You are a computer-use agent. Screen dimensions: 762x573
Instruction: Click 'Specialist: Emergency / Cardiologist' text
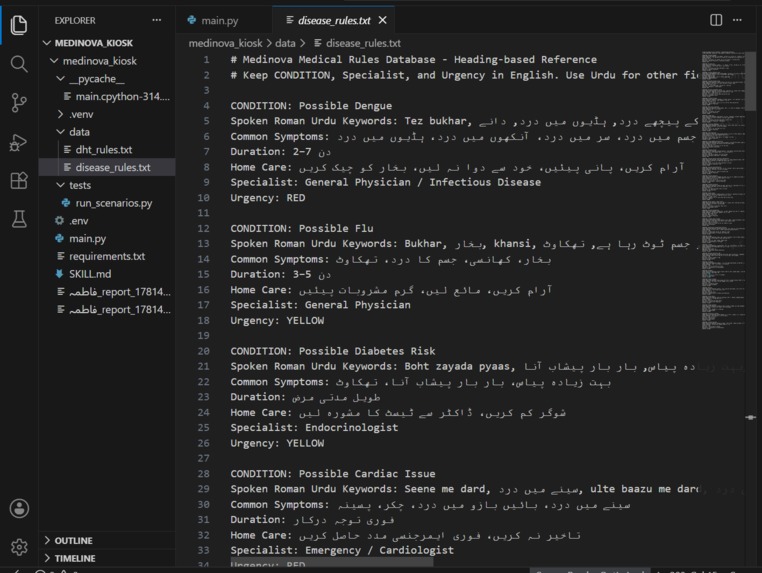342,550
